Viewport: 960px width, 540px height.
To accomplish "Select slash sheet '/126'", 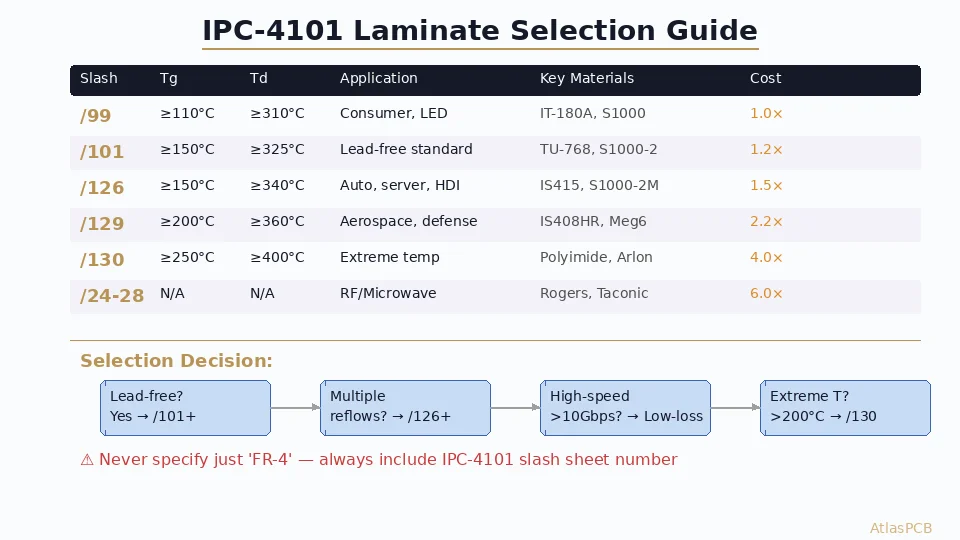I will pyautogui.click(x=102, y=188).
